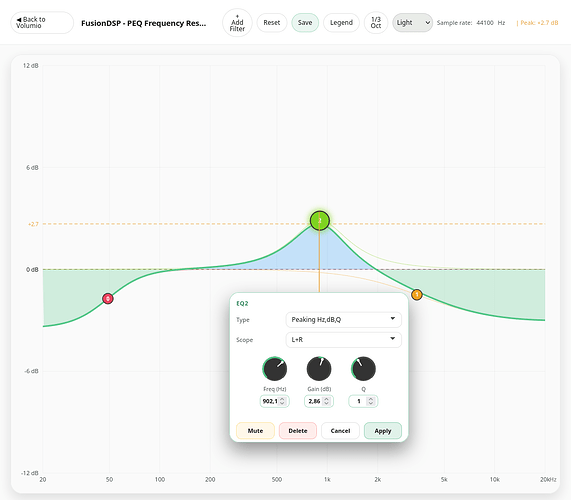This screenshot has width=571, height=500.
Task: Select the green filter node 2
Action: [x=320, y=221]
